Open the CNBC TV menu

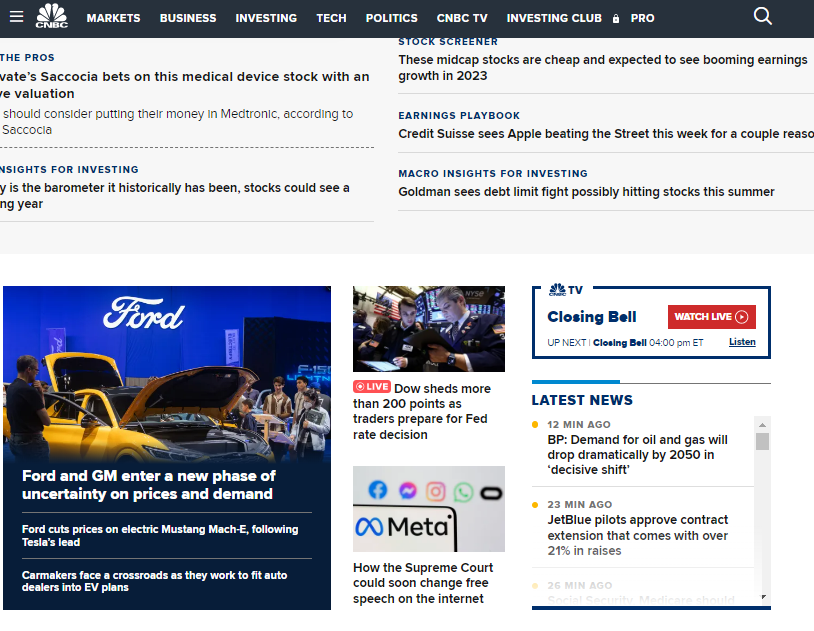click(x=462, y=18)
